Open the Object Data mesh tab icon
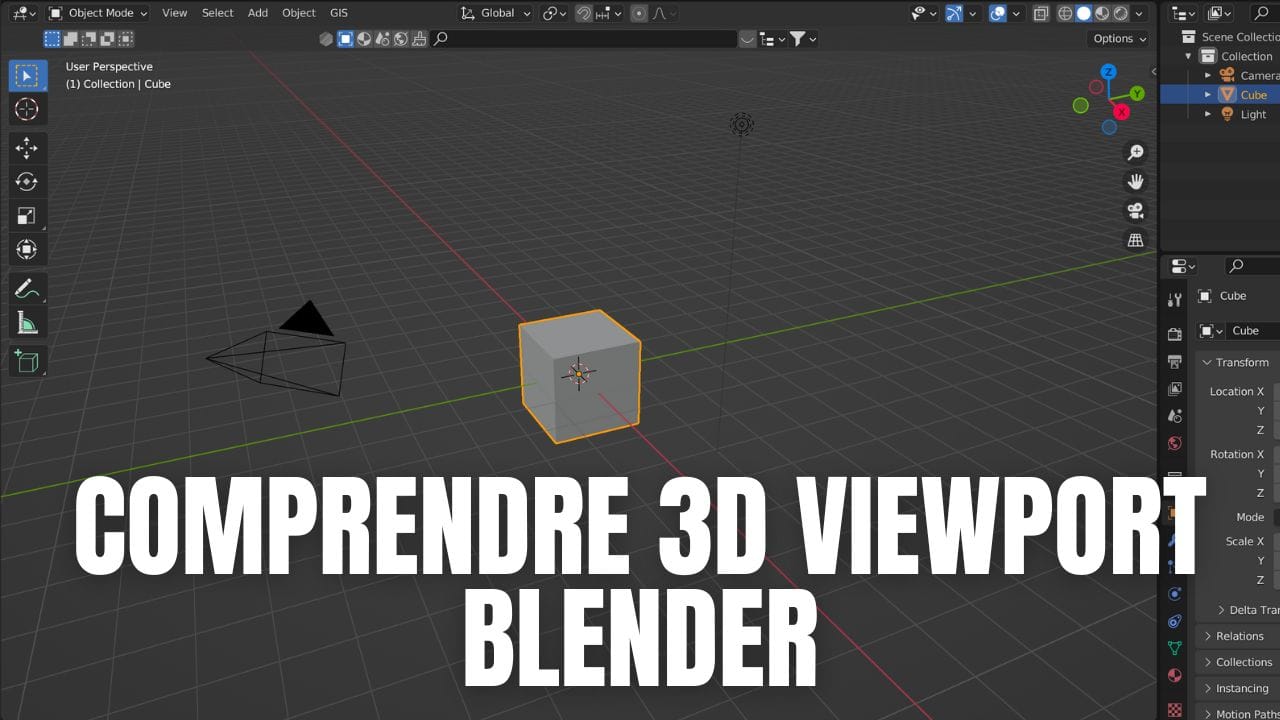 tap(1175, 648)
